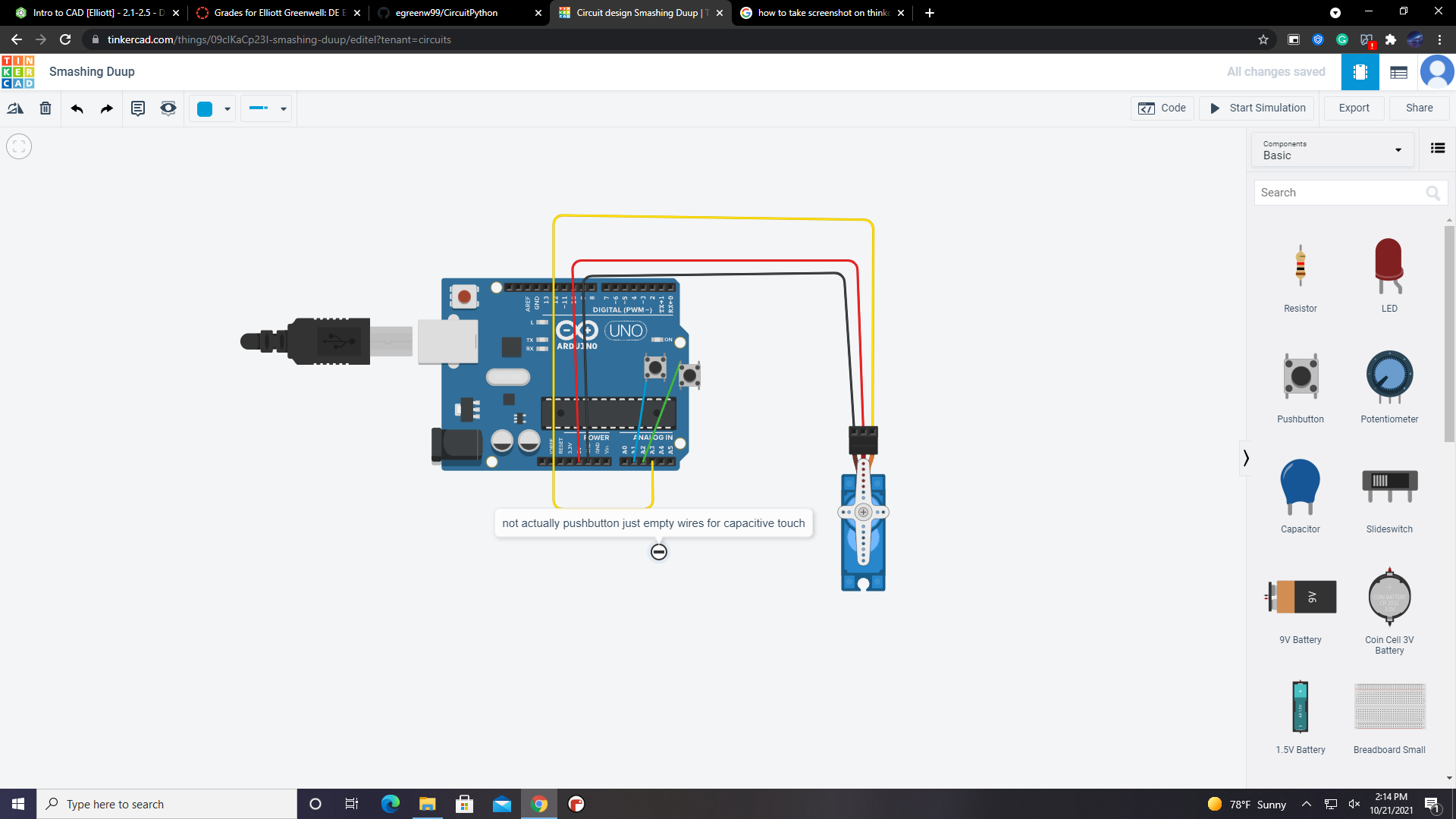Viewport: 1456px width, 819px height.
Task: Click the address bar URL
Action: coord(279,39)
